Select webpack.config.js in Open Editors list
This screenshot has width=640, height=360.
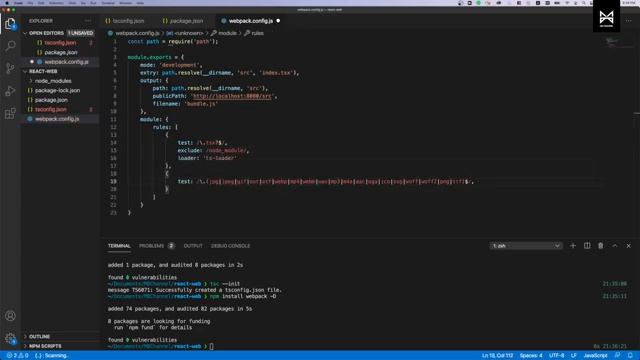click(66, 62)
